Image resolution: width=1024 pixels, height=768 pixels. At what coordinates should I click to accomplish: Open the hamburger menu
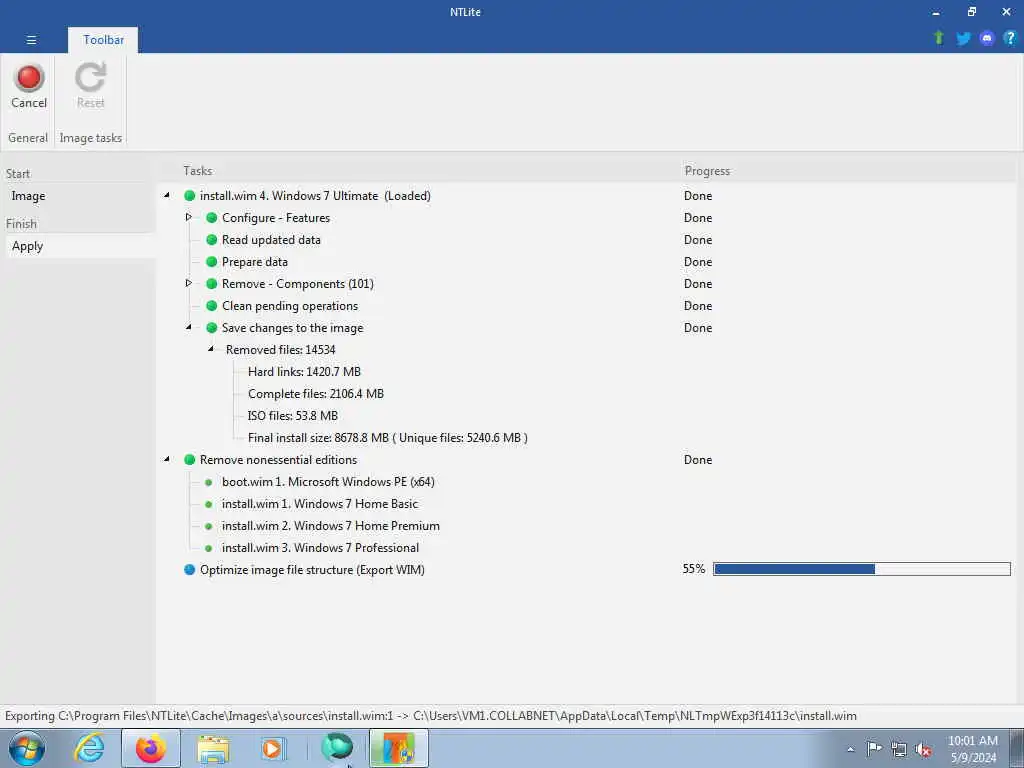click(31, 40)
